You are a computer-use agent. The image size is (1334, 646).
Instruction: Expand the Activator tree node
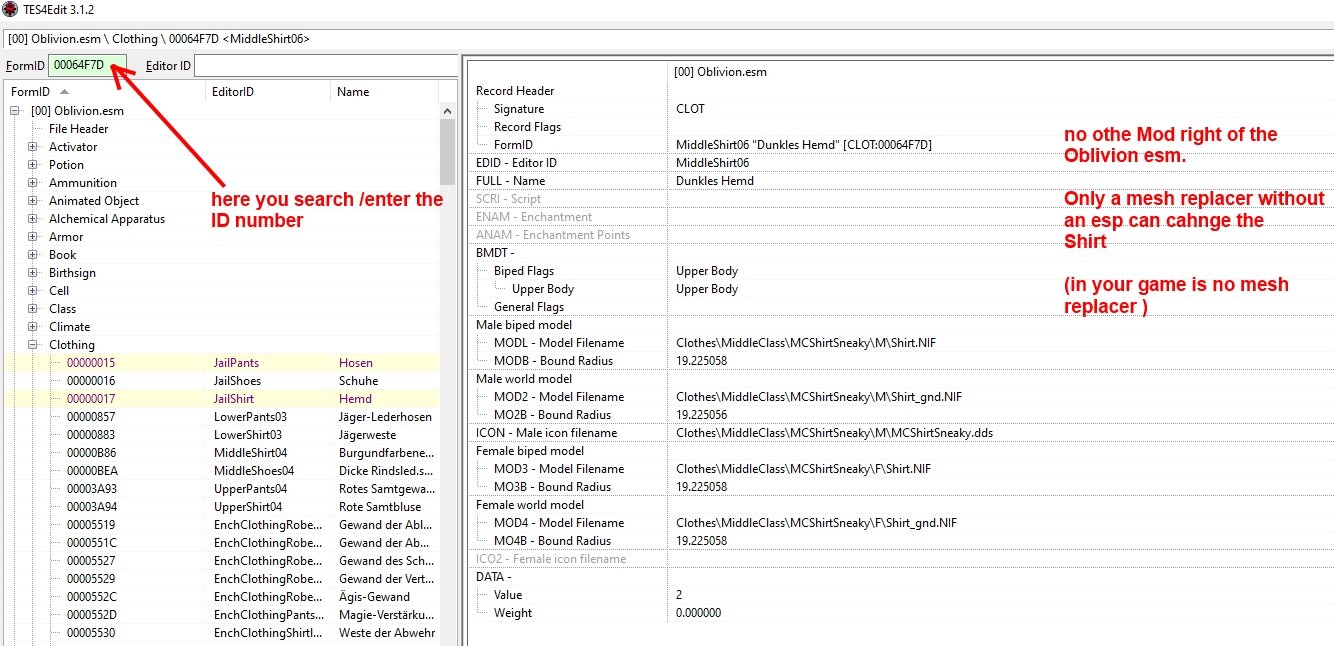click(x=33, y=147)
